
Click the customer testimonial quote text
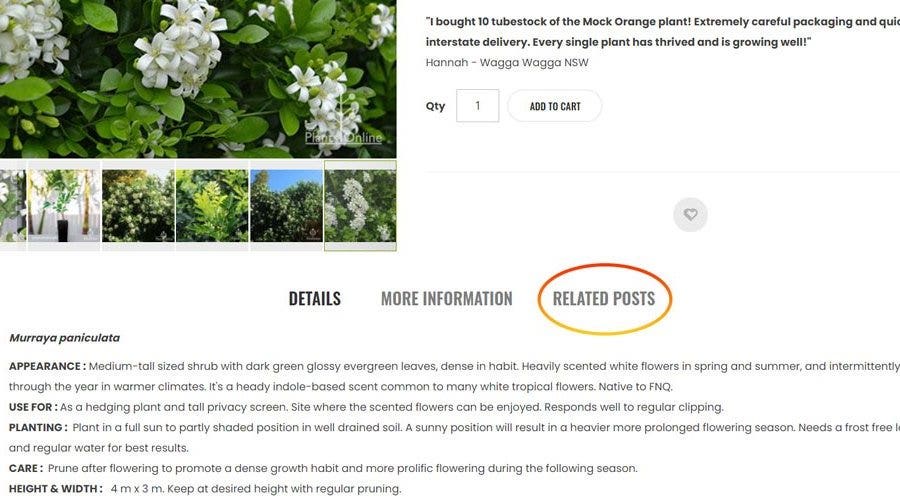coord(662,32)
